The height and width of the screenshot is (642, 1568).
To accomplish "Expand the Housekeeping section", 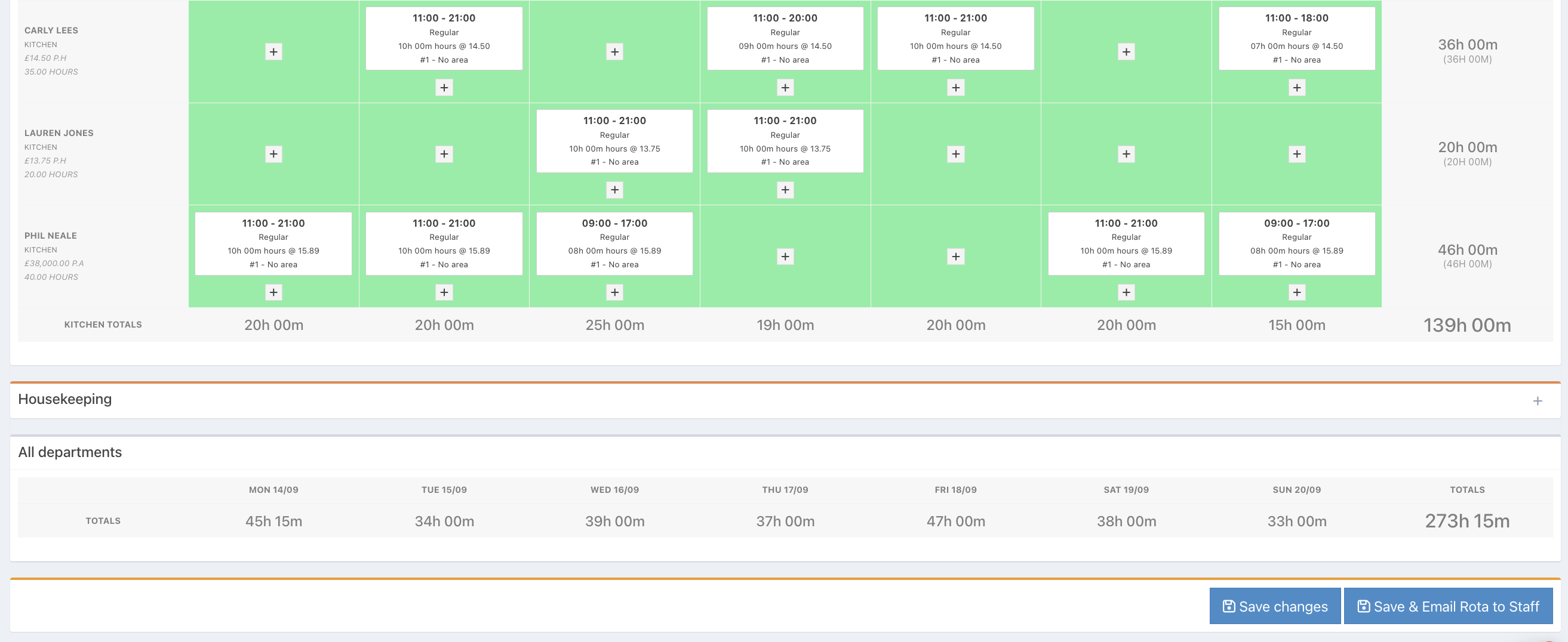I will (x=1537, y=400).
